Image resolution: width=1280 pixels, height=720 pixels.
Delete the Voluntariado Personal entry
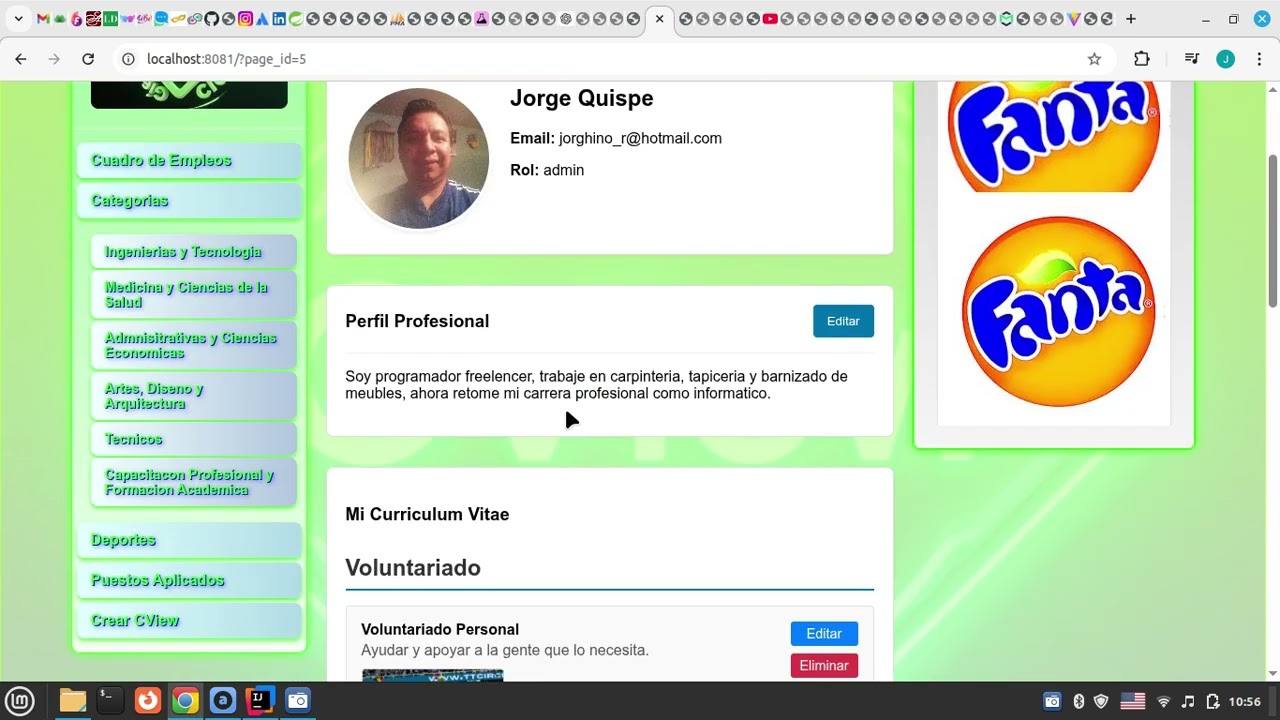[x=824, y=665]
